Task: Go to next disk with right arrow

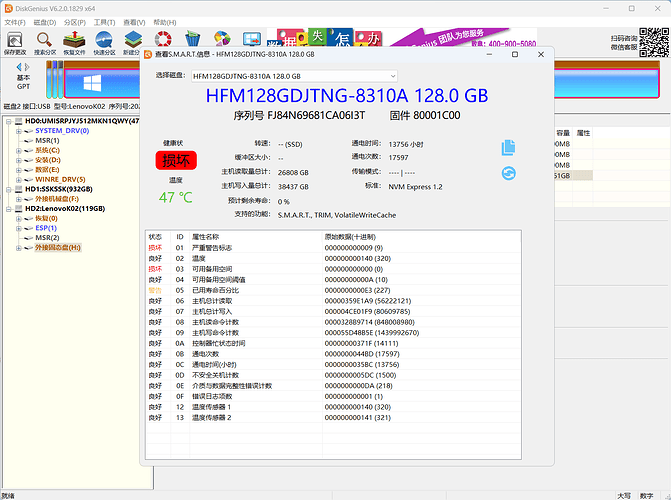Action: tap(27, 67)
